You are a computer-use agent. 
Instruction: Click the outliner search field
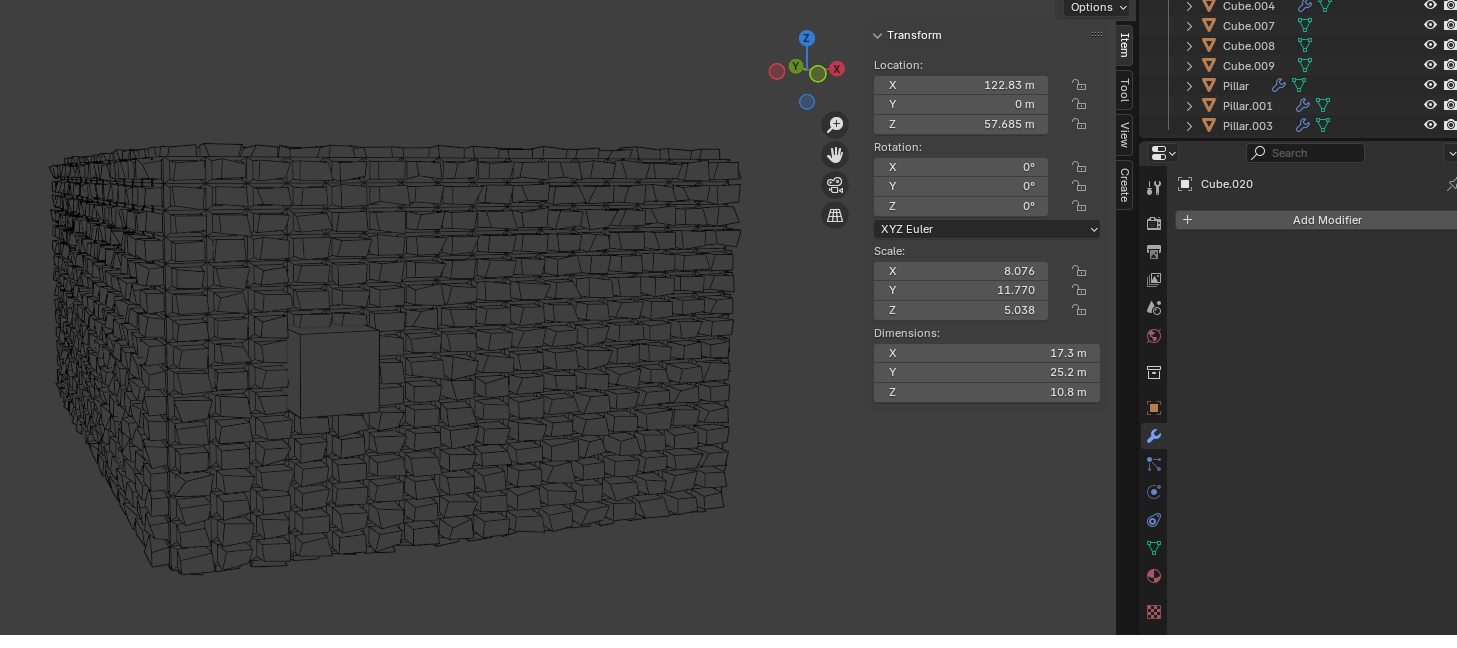[1305, 152]
